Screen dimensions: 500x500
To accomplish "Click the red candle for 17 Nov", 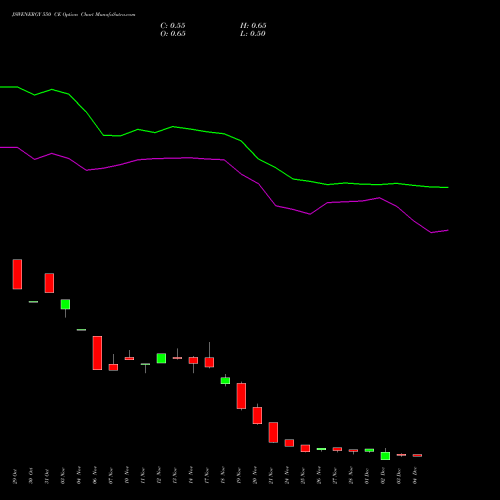I will coord(209,362).
